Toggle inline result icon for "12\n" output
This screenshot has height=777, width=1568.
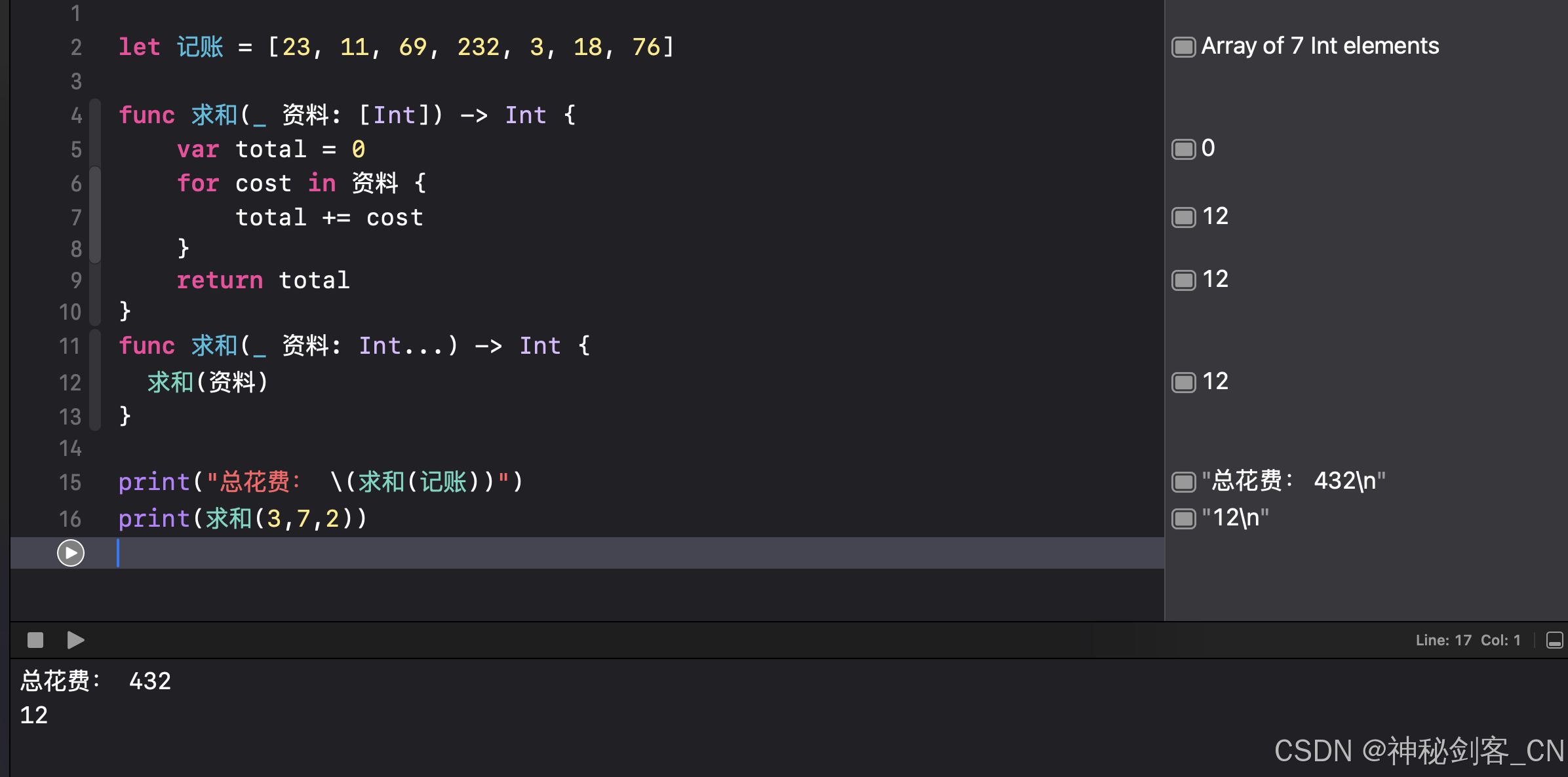(1183, 519)
